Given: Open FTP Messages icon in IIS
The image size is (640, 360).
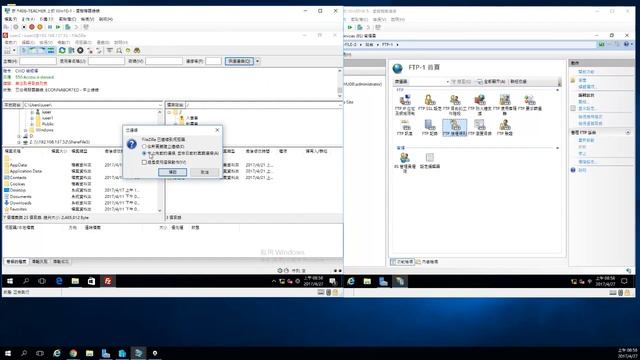Looking at the screenshot, I should (405, 128).
